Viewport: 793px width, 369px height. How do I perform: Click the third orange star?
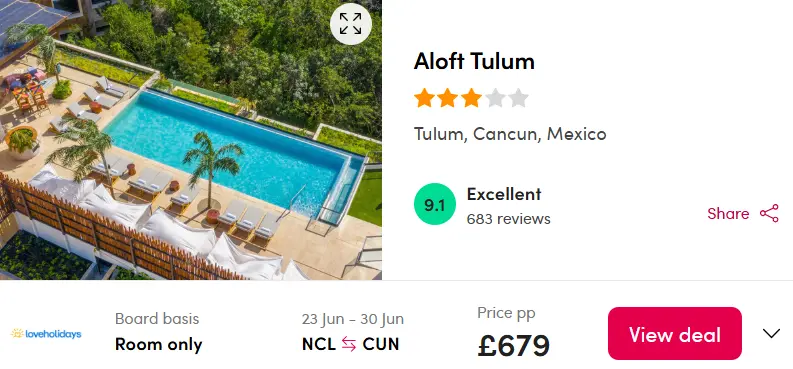pos(471,98)
